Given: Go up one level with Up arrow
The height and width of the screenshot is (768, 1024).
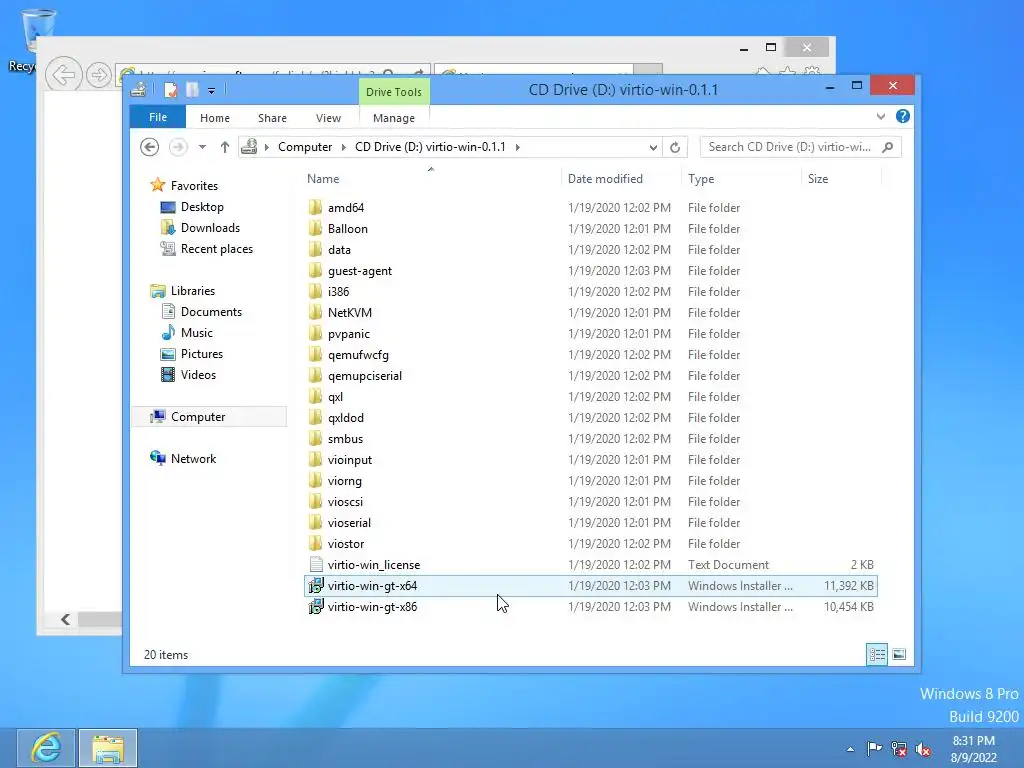Looking at the screenshot, I should coord(225,147).
